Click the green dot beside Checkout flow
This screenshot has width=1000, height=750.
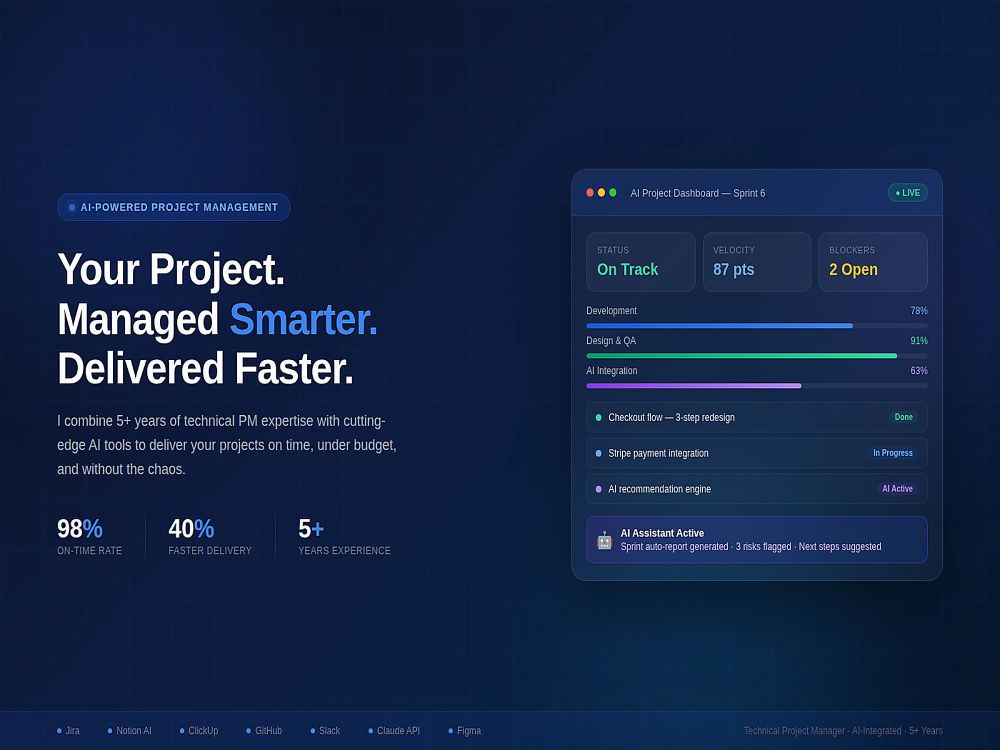(x=598, y=418)
